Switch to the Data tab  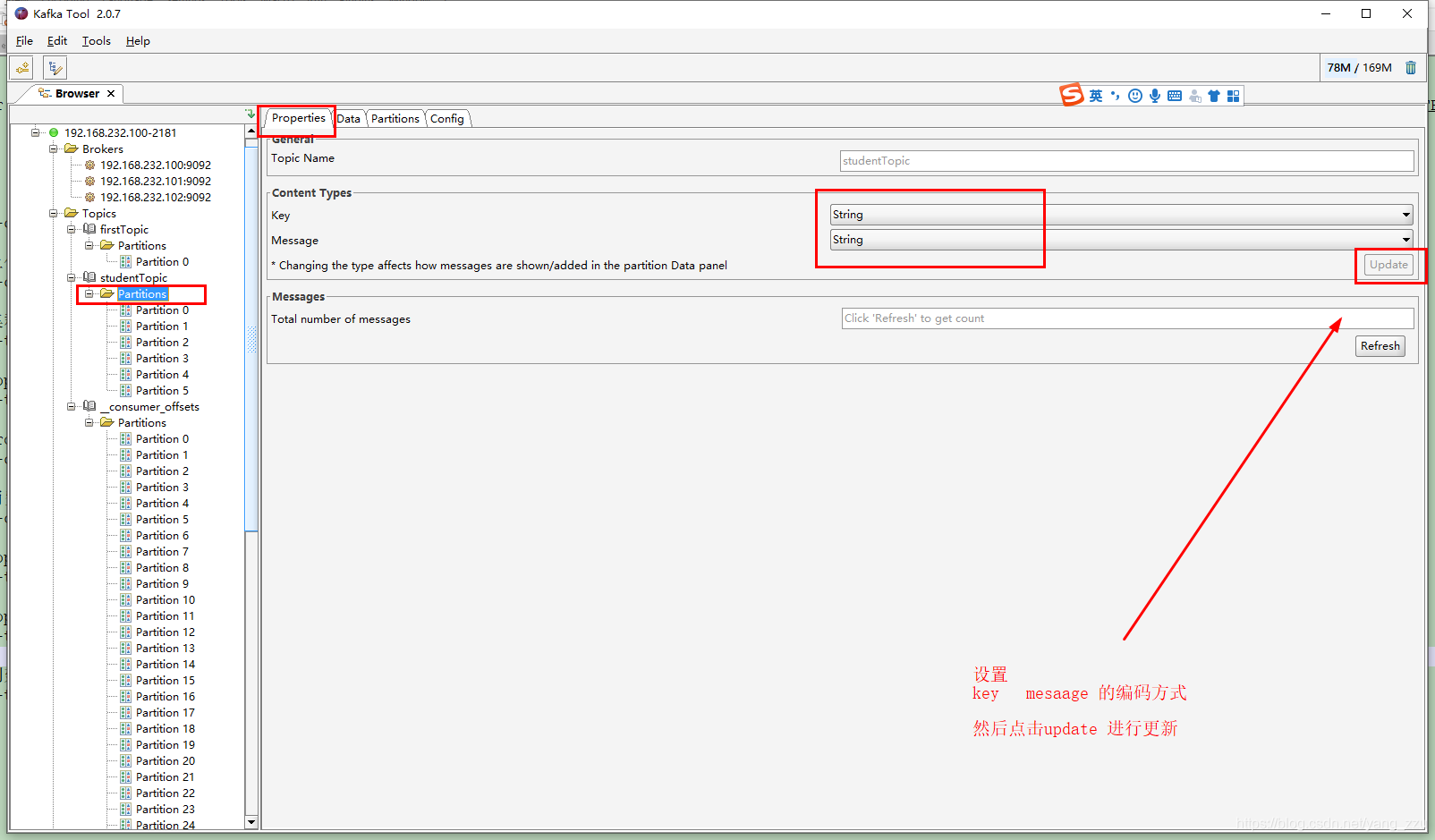(x=349, y=118)
